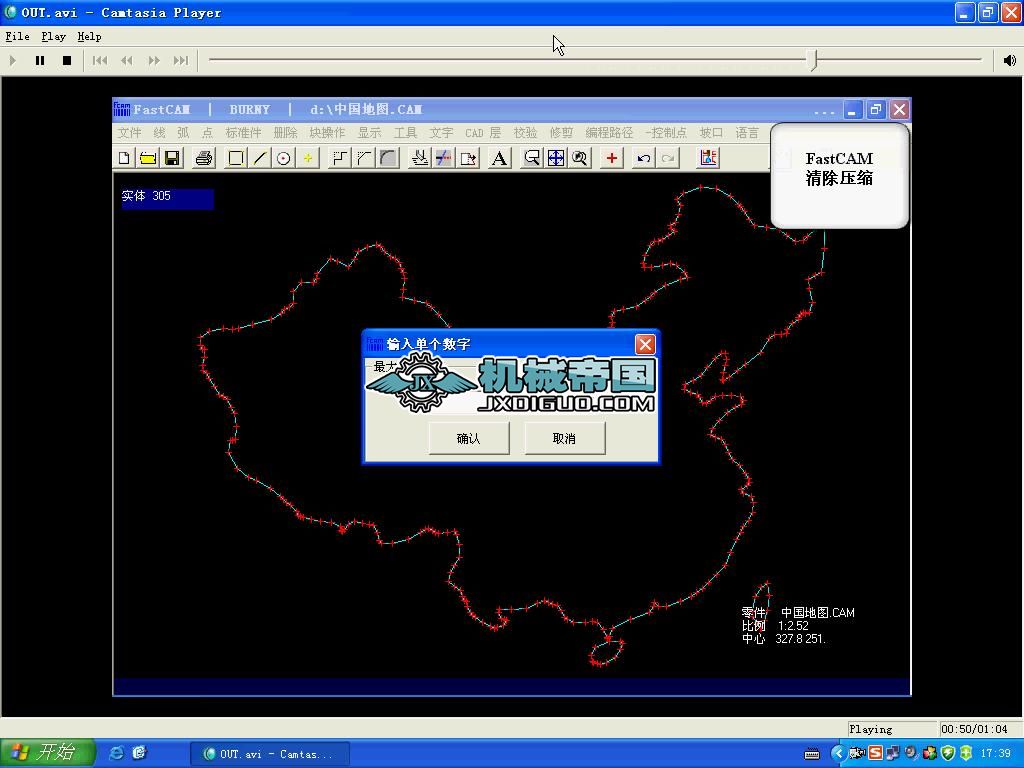Click the fast-forward button
The height and width of the screenshot is (768, 1024).
coord(154,60)
